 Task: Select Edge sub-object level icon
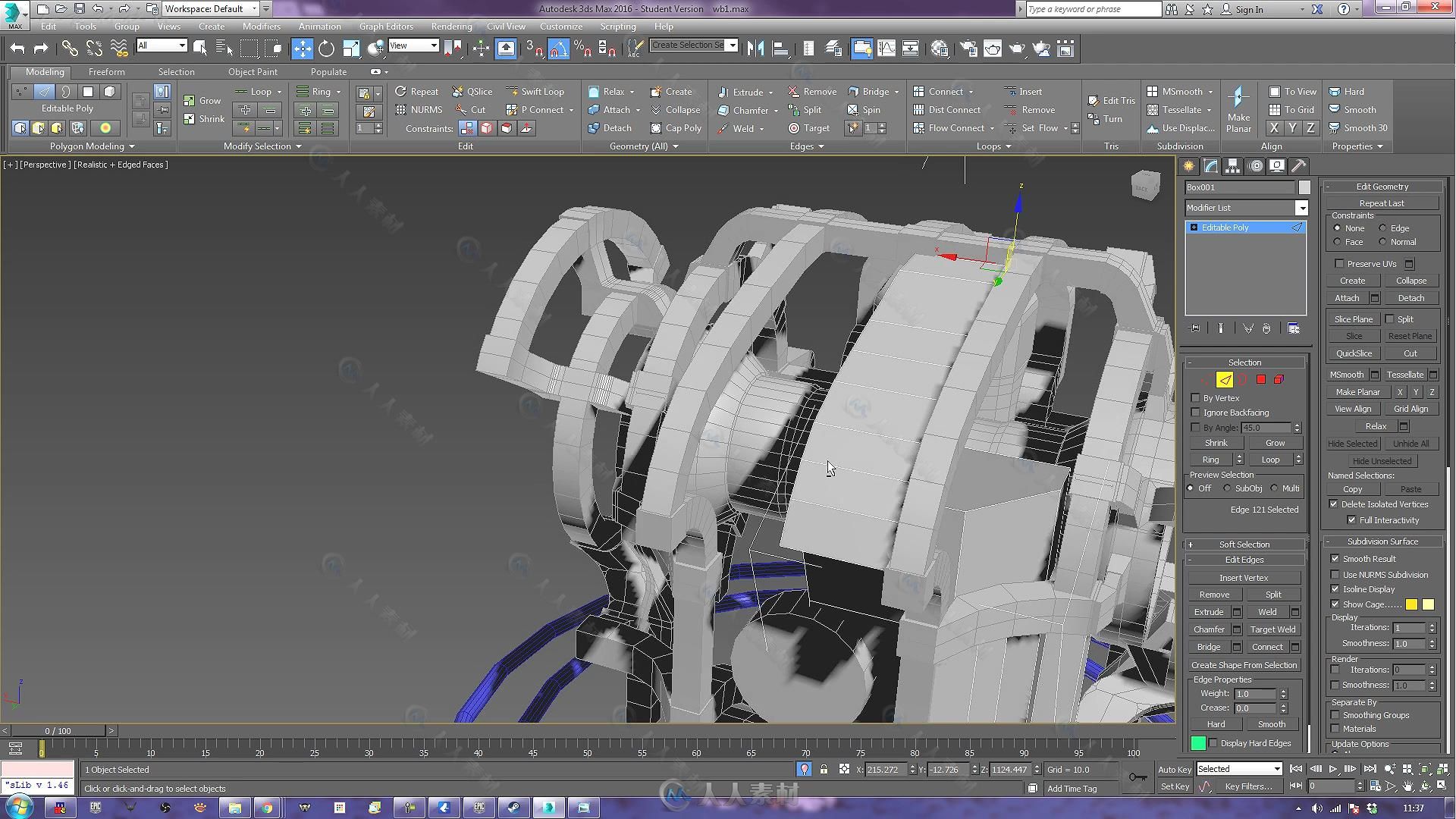tap(1225, 380)
